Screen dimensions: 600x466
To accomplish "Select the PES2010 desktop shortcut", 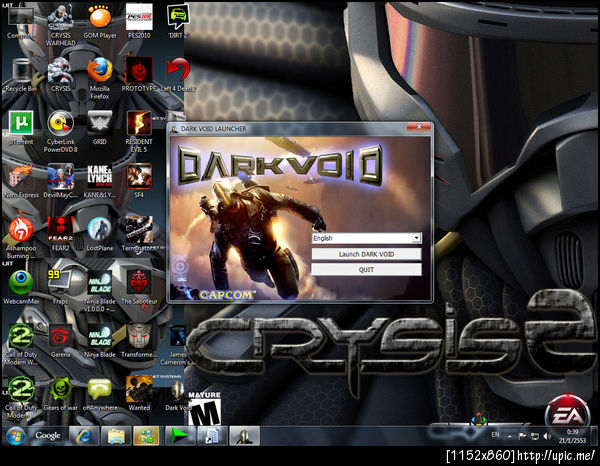I will [x=139, y=22].
